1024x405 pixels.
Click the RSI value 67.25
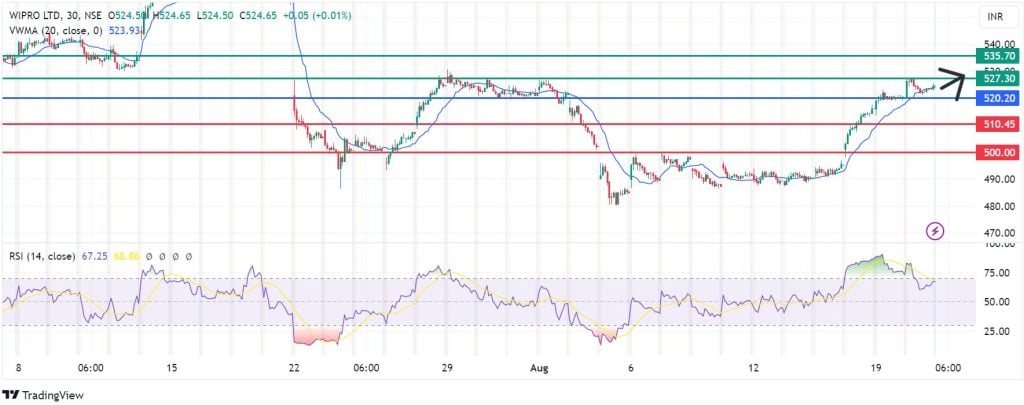coord(96,256)
